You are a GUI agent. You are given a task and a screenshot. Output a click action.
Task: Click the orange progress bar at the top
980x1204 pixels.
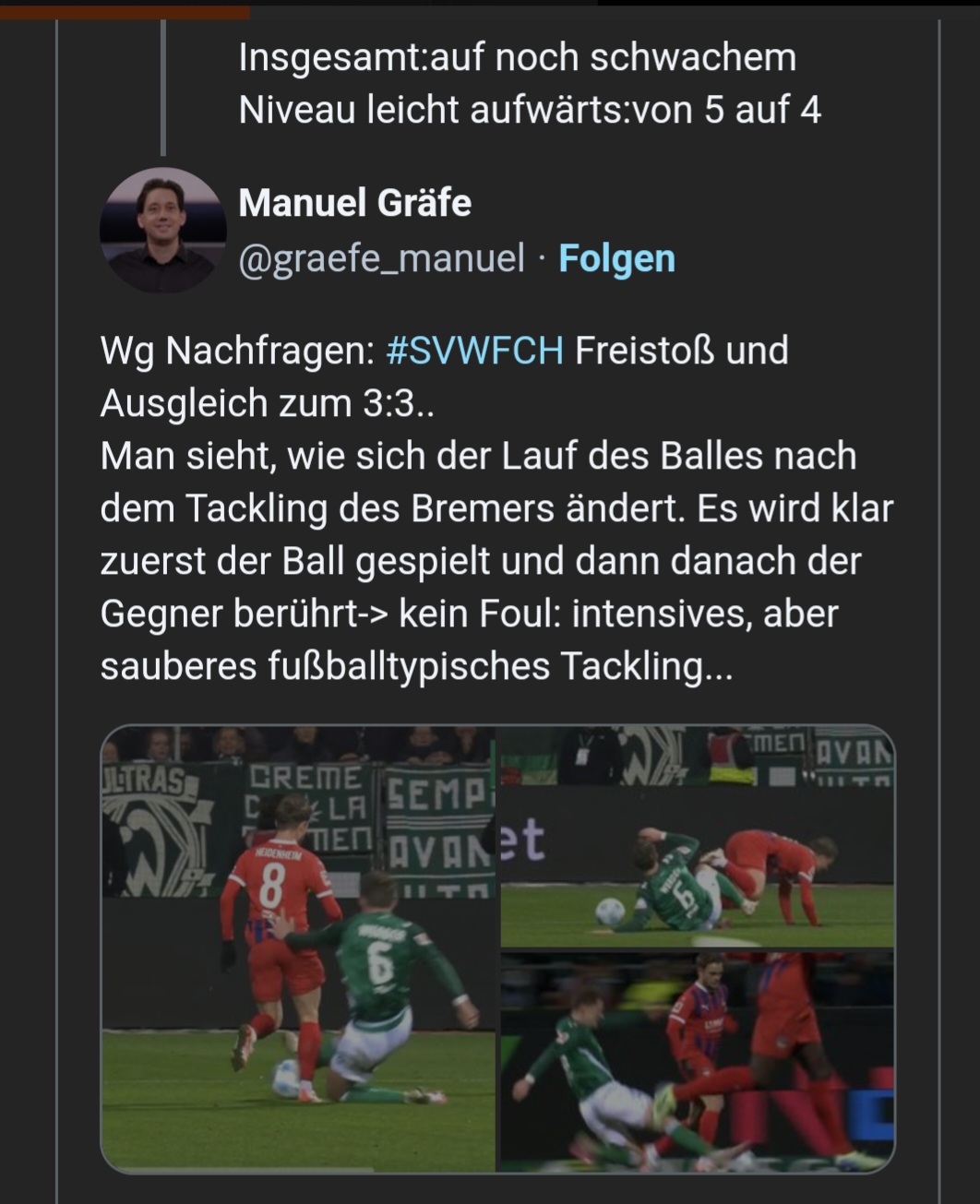tap(125, 12)
